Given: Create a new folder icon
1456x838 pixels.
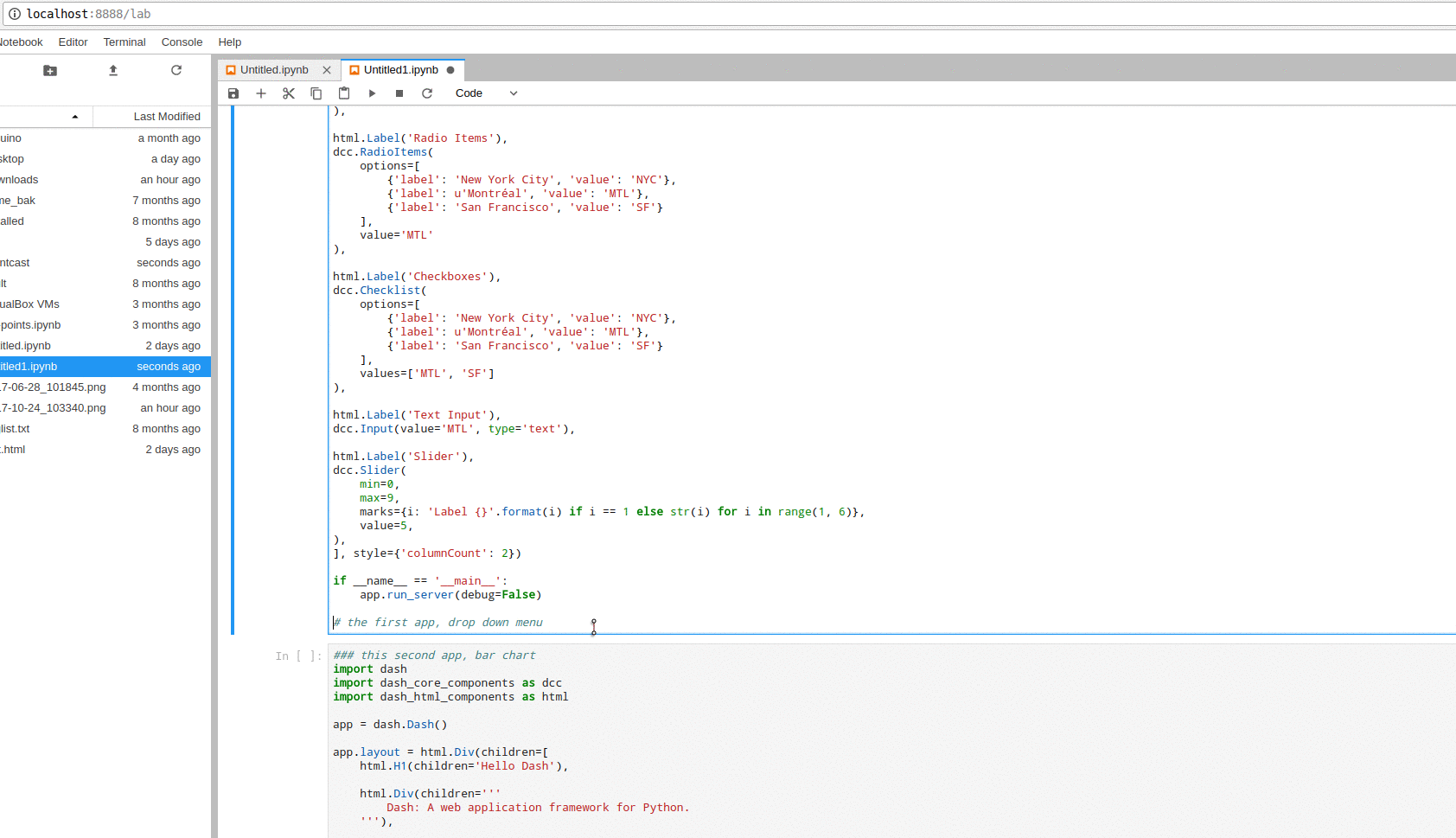Looking at the screenshot, I should coord(50,71).
